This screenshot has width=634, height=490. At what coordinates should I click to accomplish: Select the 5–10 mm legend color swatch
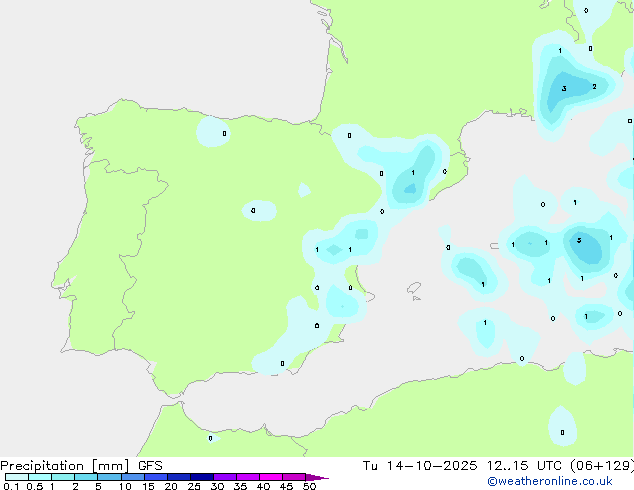[x=109, y=477]
